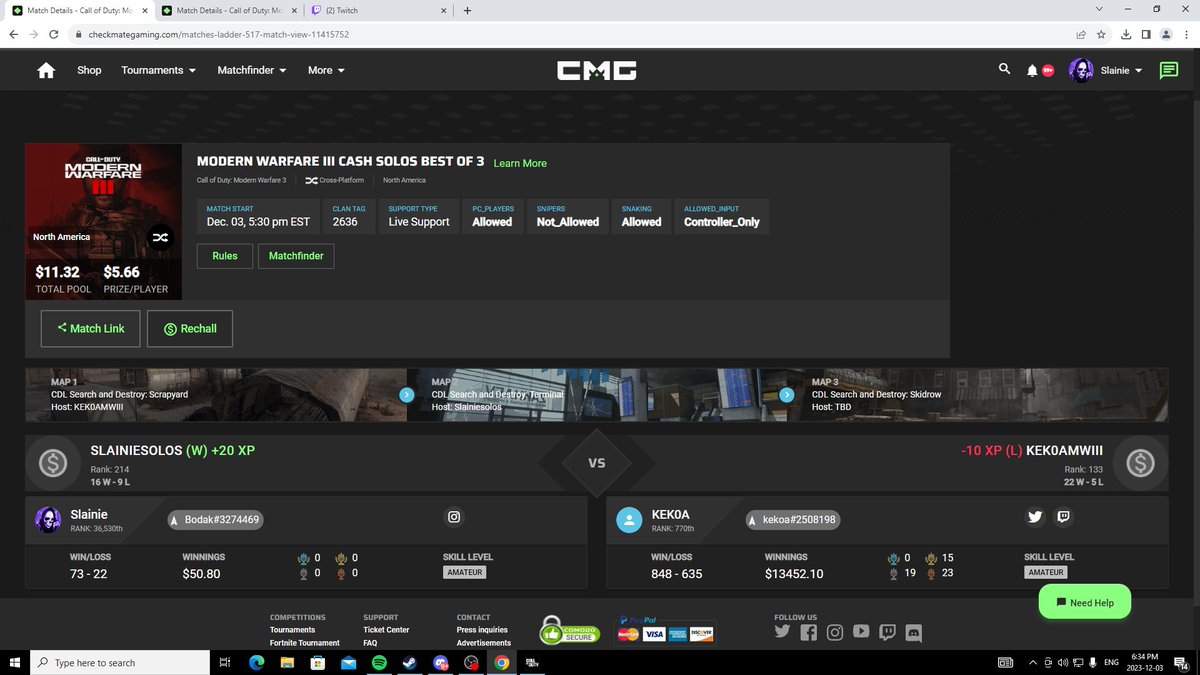1200x675 pixels.
Task: Click the Need Help button
Action: (1084, 603)
